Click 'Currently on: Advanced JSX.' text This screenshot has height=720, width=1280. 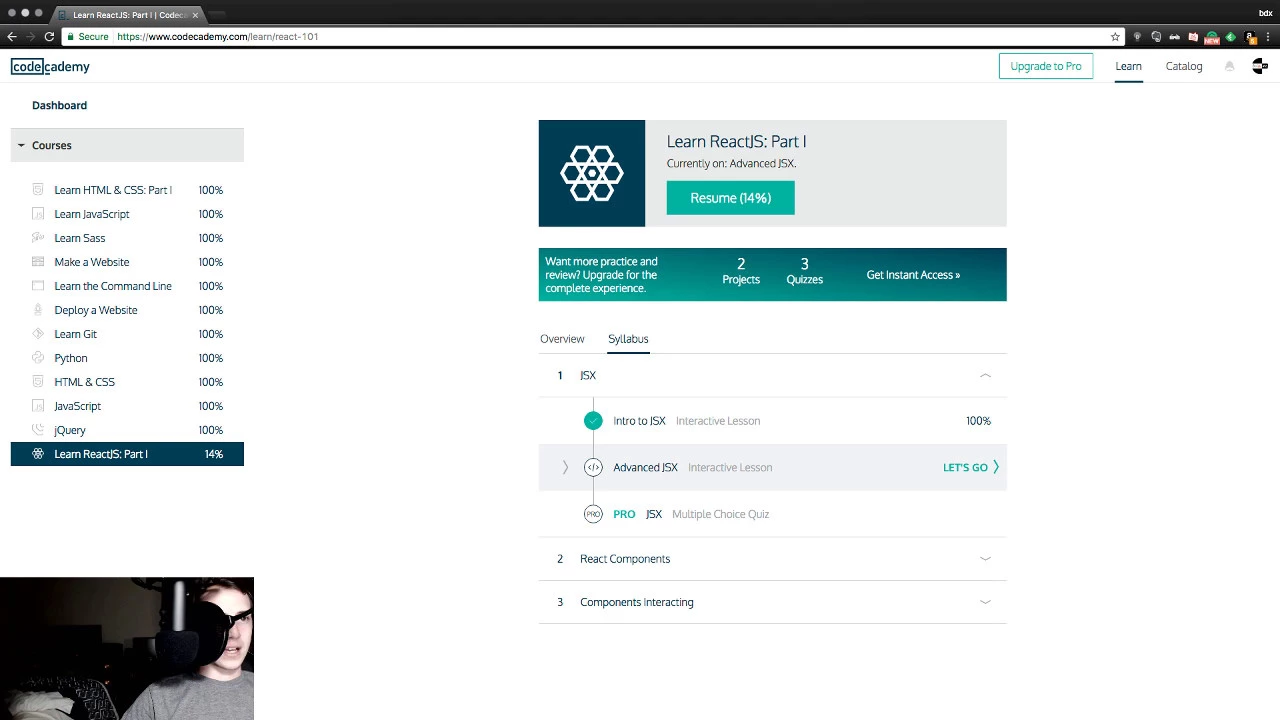[731, 163]
